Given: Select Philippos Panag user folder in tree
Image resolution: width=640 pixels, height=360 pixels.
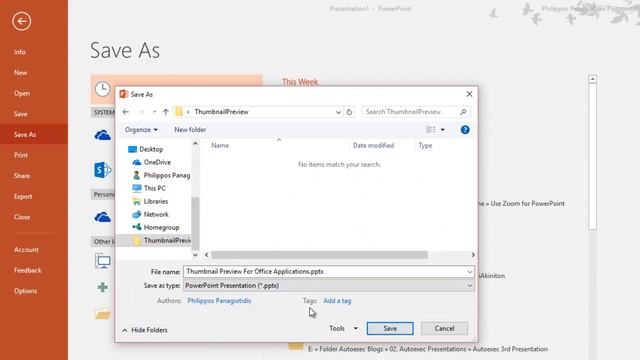Looking at the screenshot, I should (x=167, y=176).
